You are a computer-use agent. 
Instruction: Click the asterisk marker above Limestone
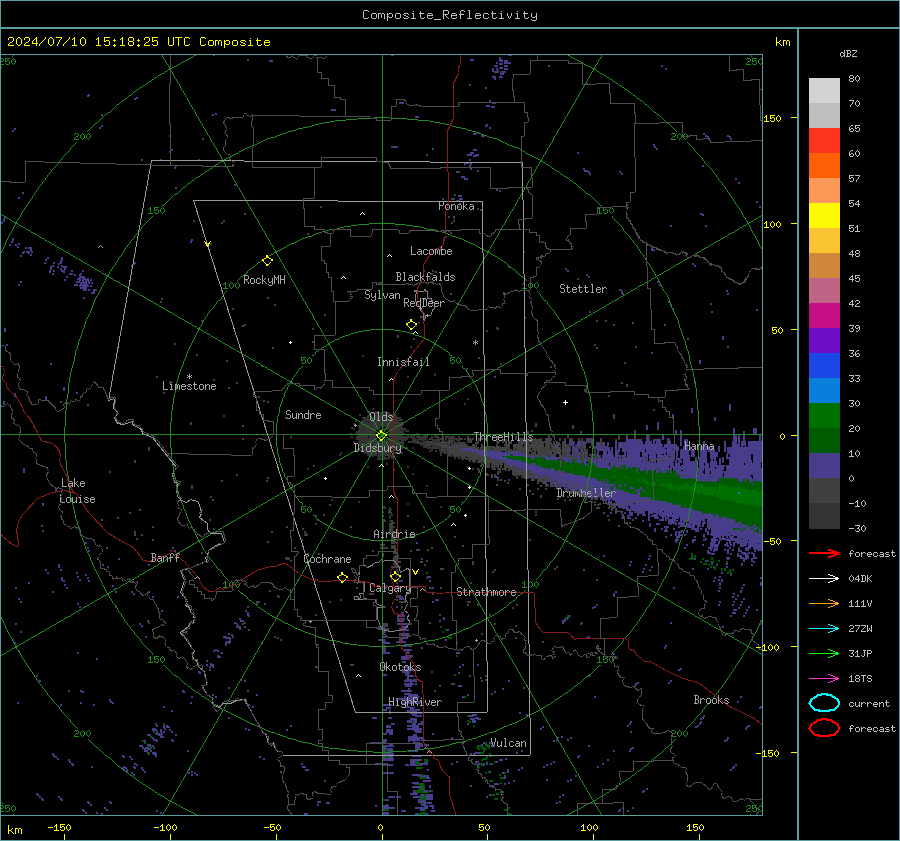189,377
